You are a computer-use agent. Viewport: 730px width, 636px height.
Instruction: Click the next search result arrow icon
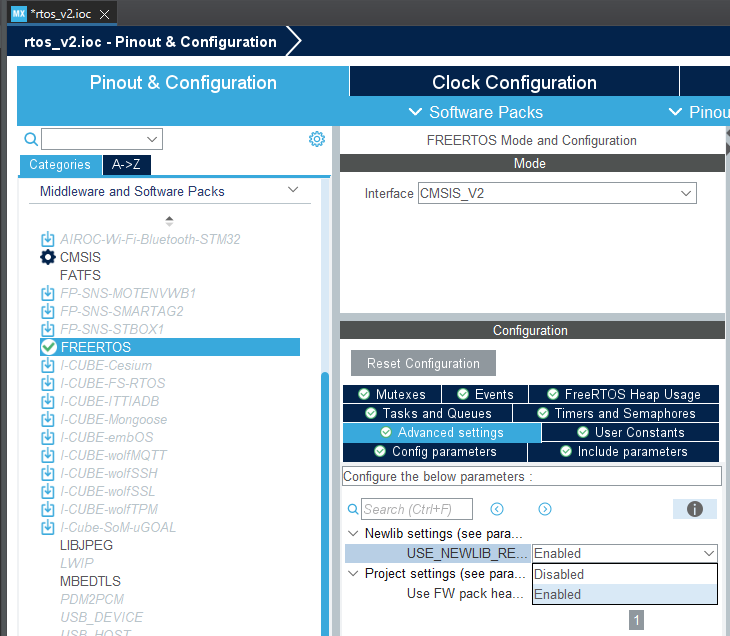[x=545, y=509]
